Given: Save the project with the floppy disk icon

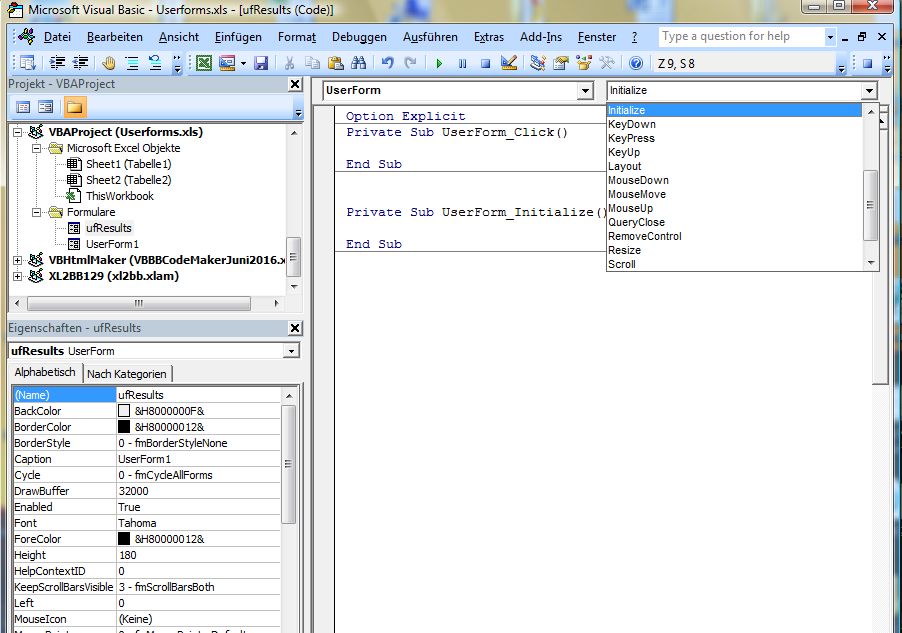Looking at the screenshot, I should (261, 63).
